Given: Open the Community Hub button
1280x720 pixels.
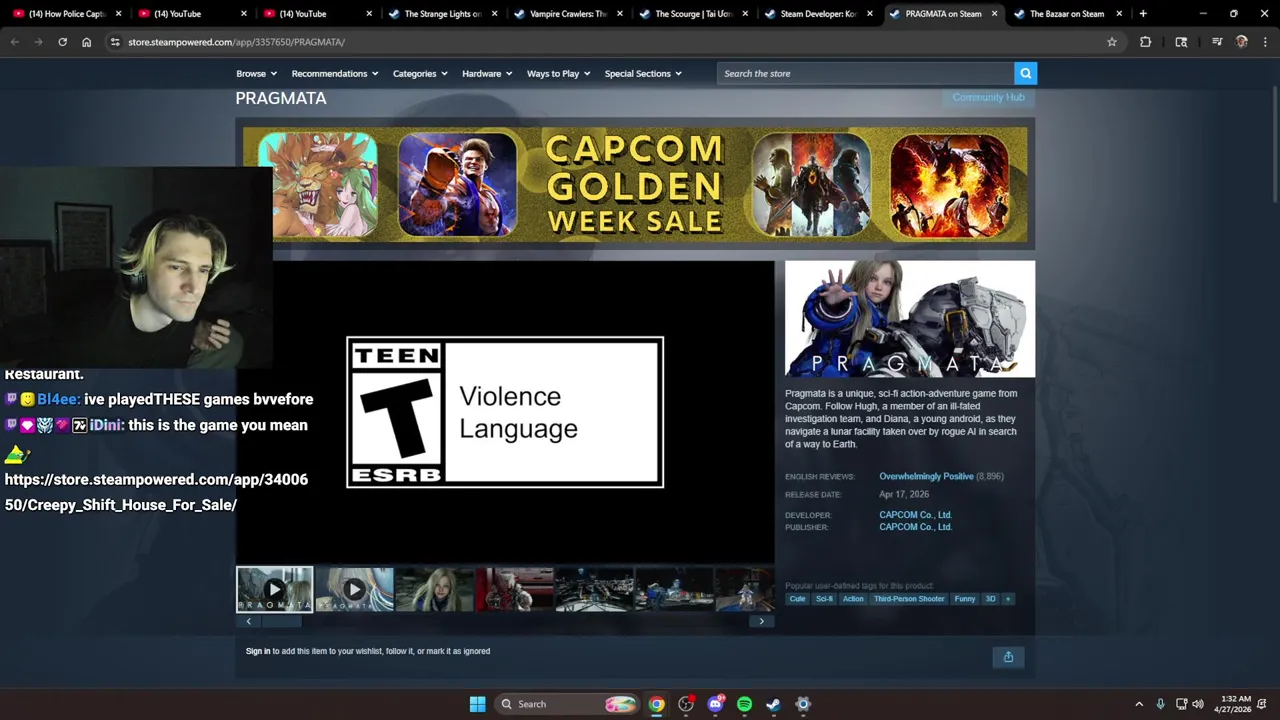Looking at the screenshot, I should (988, 97).
